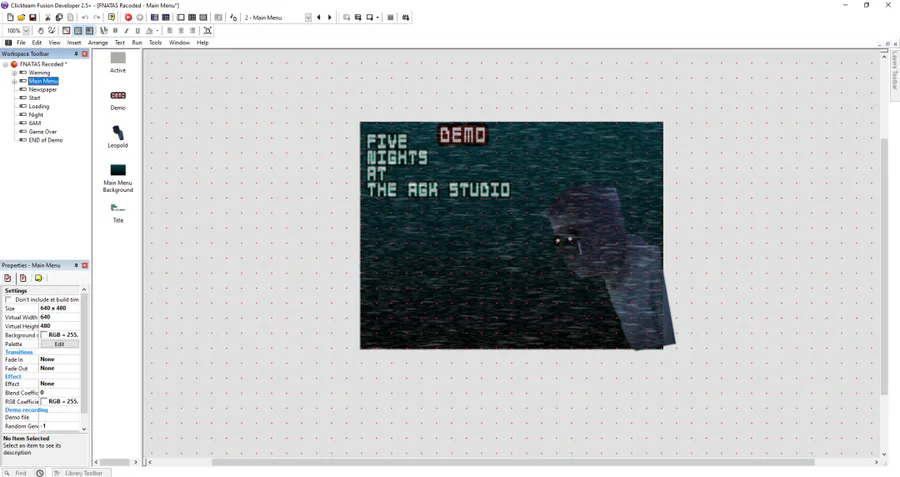The image size is (900, 477).
Task: Open the Window menu
Action: 179,42
